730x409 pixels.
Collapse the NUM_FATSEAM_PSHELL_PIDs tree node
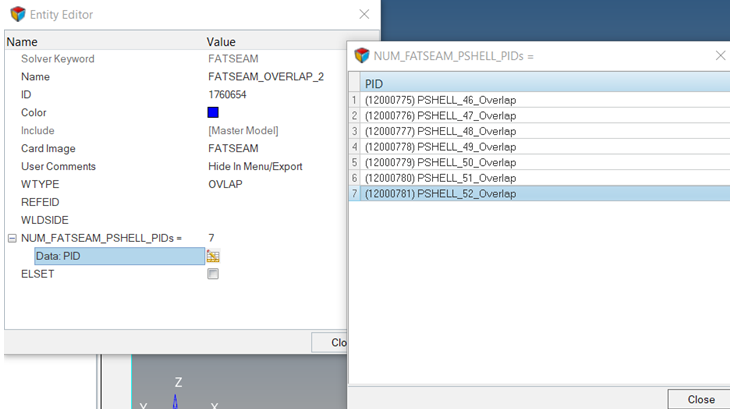(x=12, y=238)
